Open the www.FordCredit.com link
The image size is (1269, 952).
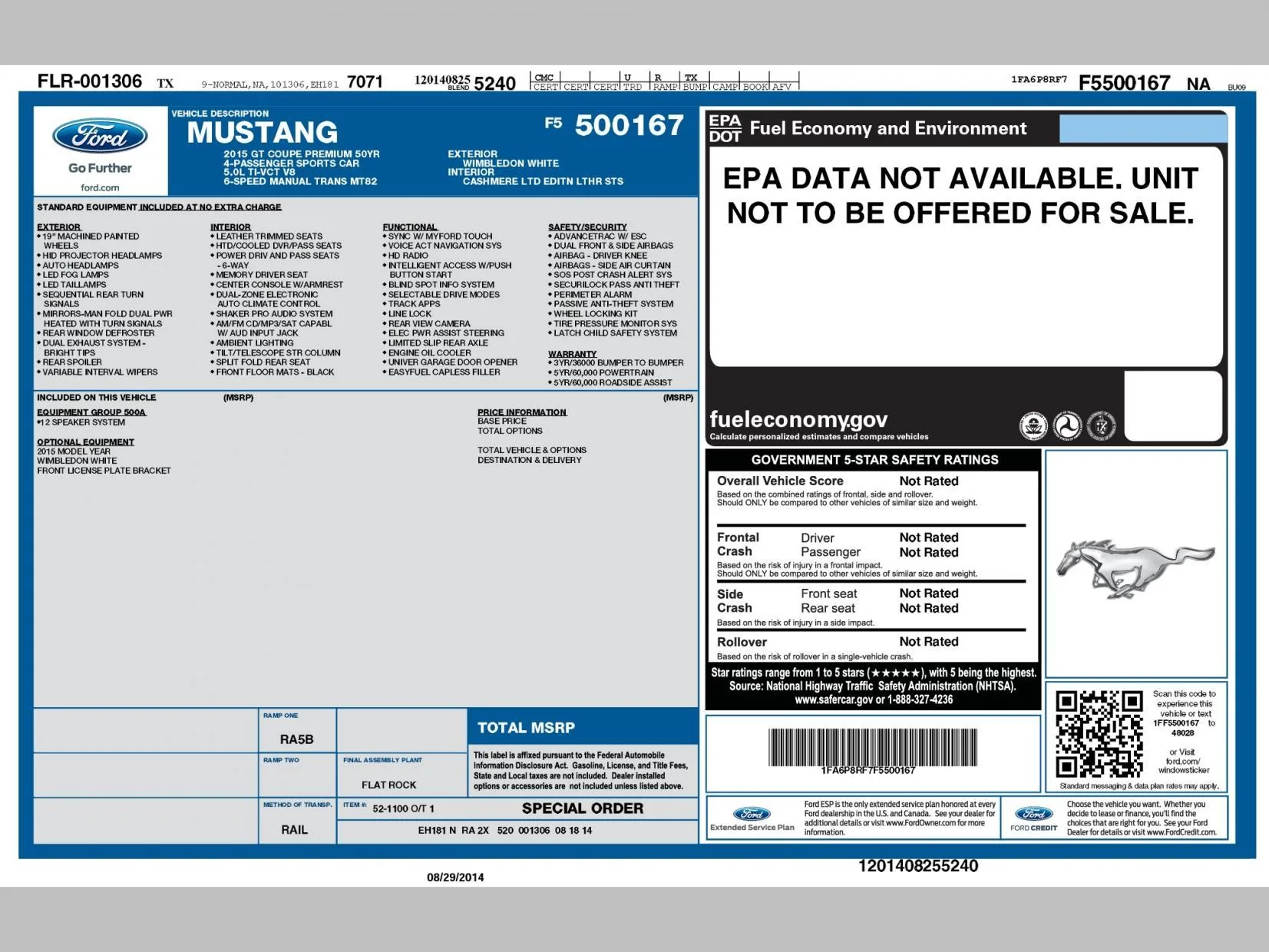pyautogui.click(x=1181, y=832)
